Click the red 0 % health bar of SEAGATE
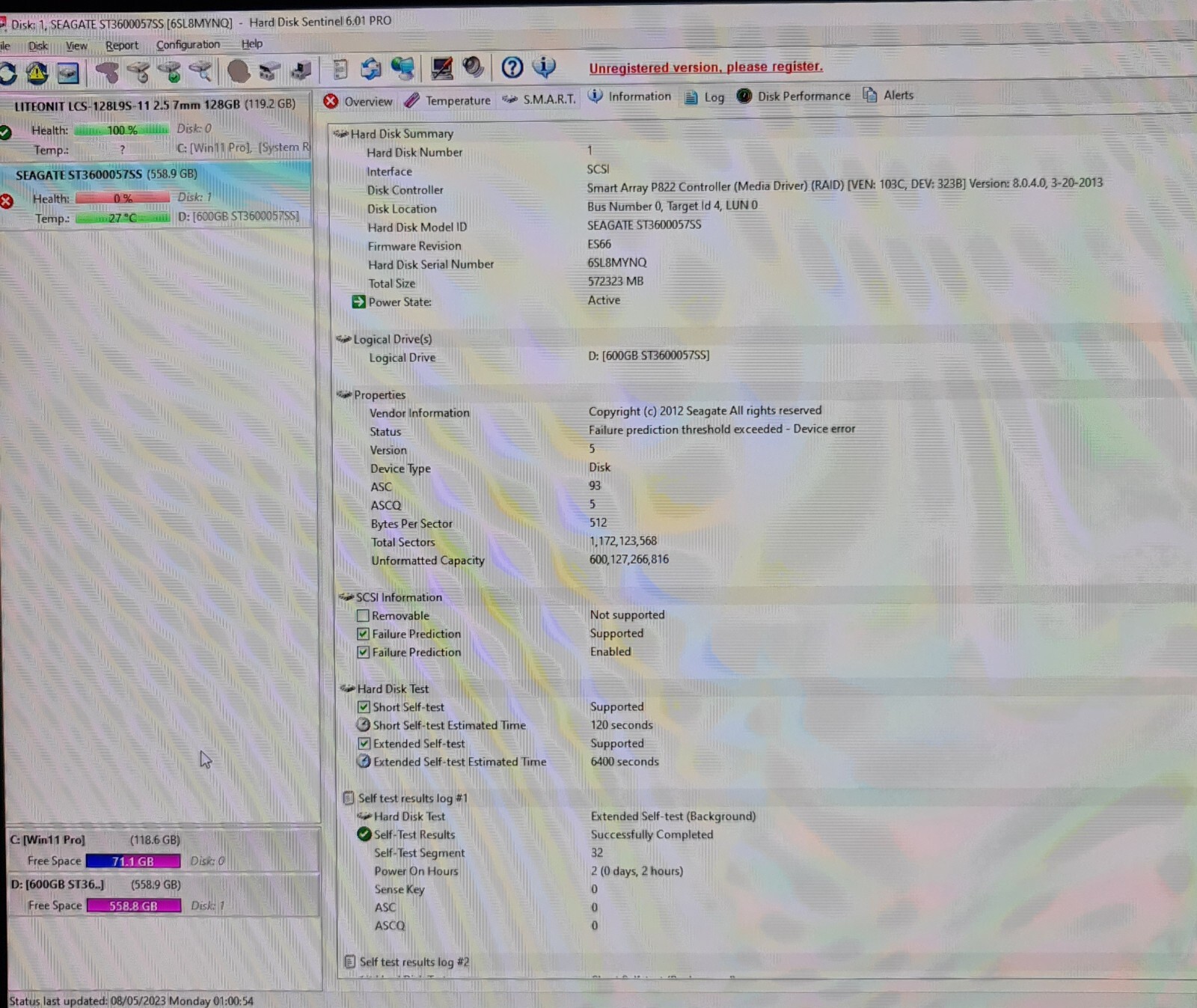The width and height of the screenshot is (1197, 1008). 123,198
